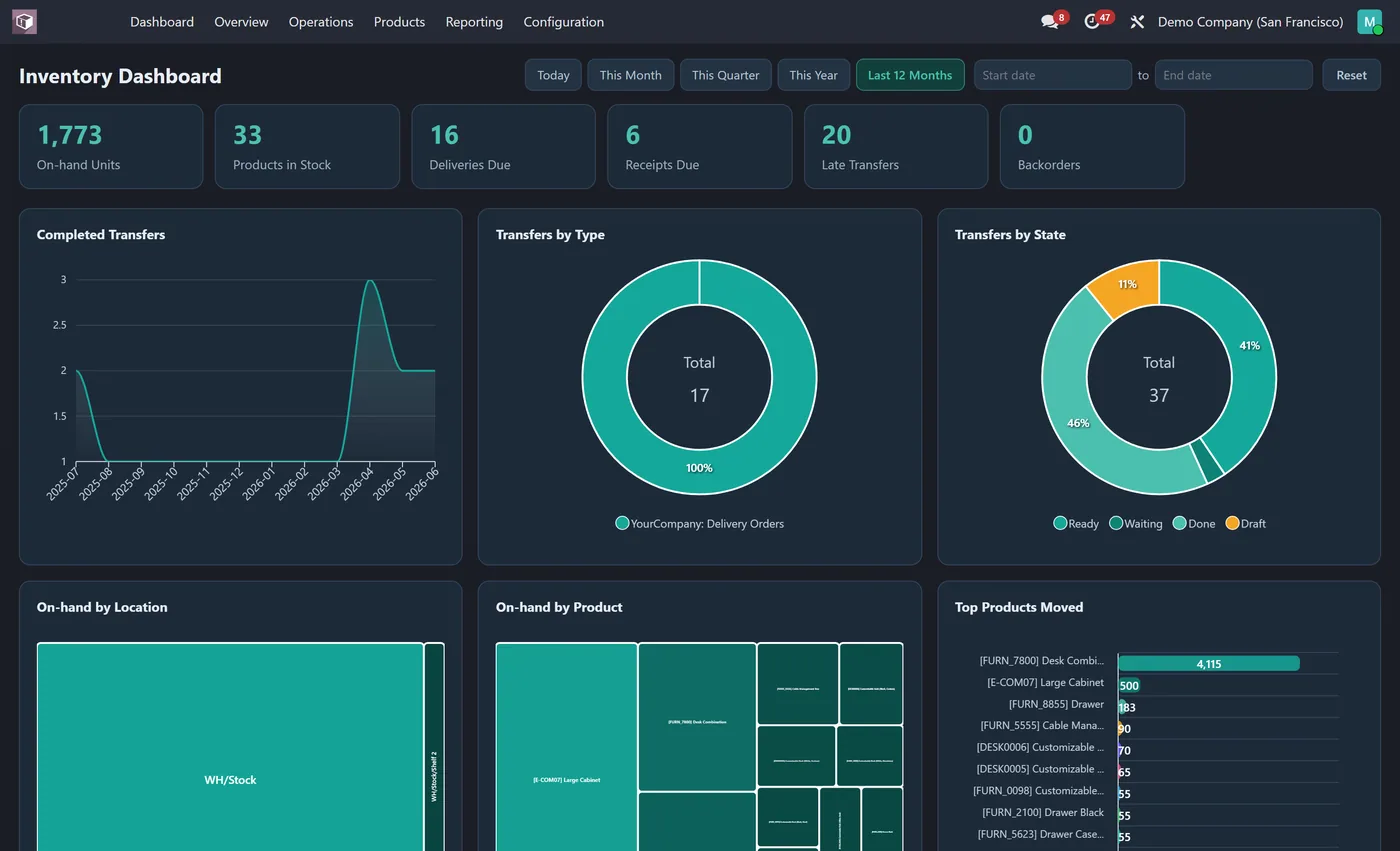Open the Backorders card
1400x851 pixels.
[1092, 146]
